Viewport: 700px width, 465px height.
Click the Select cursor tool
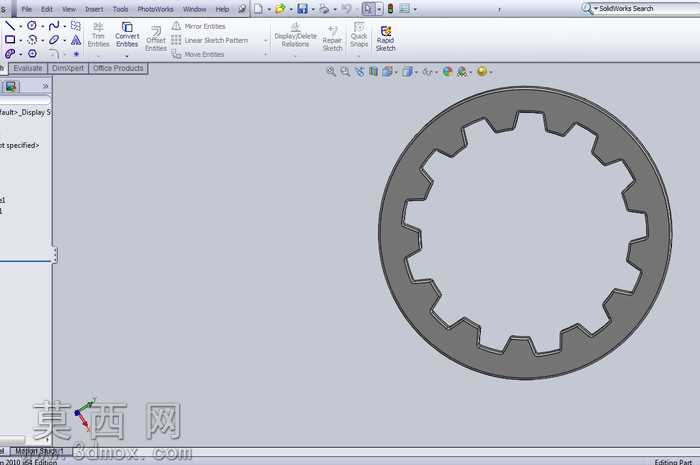pos(368,8)
